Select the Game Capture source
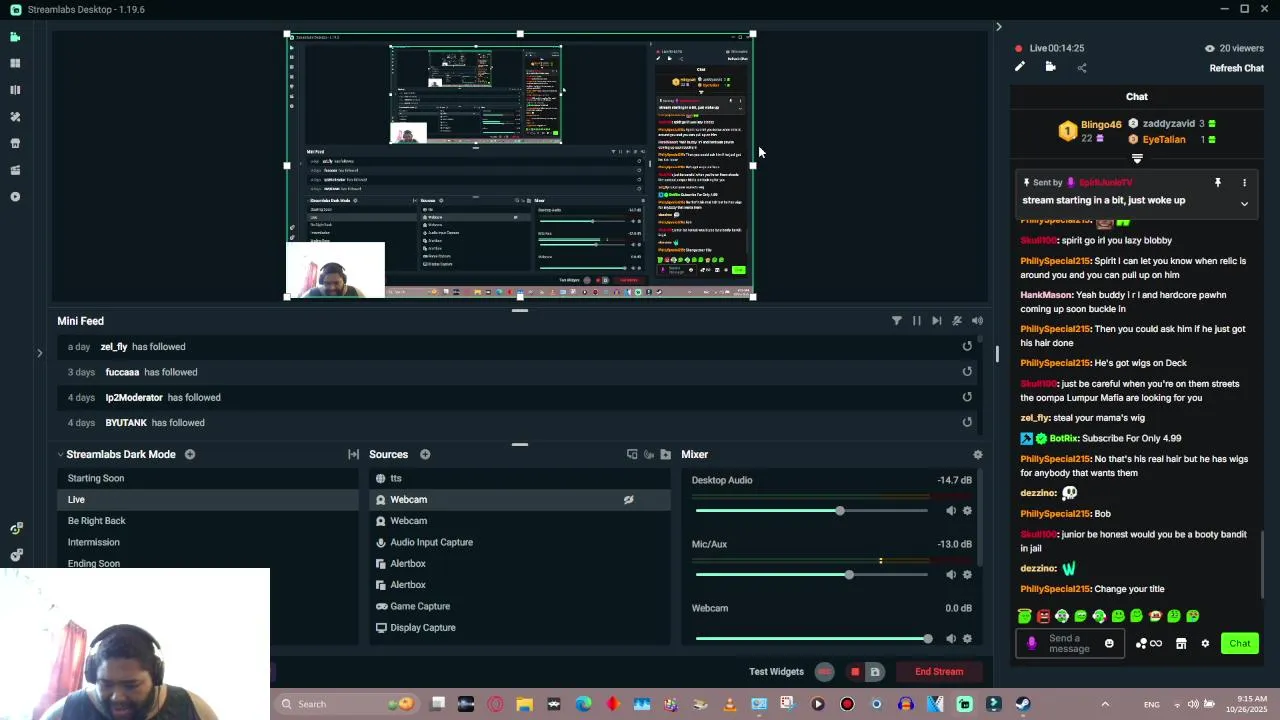 click(x=520, y=606)
